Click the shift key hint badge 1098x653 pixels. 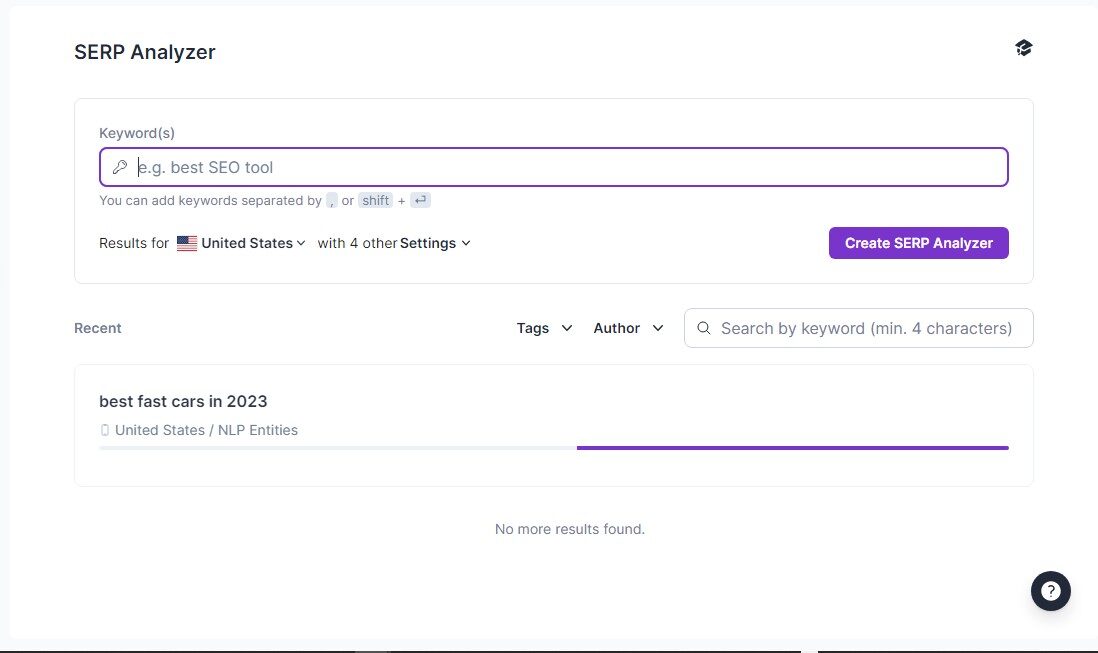(x=375, y=200)
